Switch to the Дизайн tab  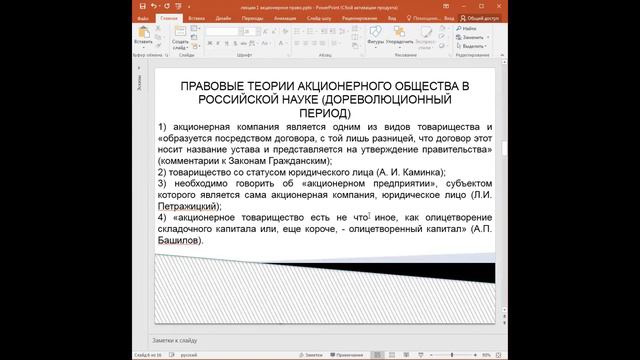pyautogui.click(x=223, y=18)
